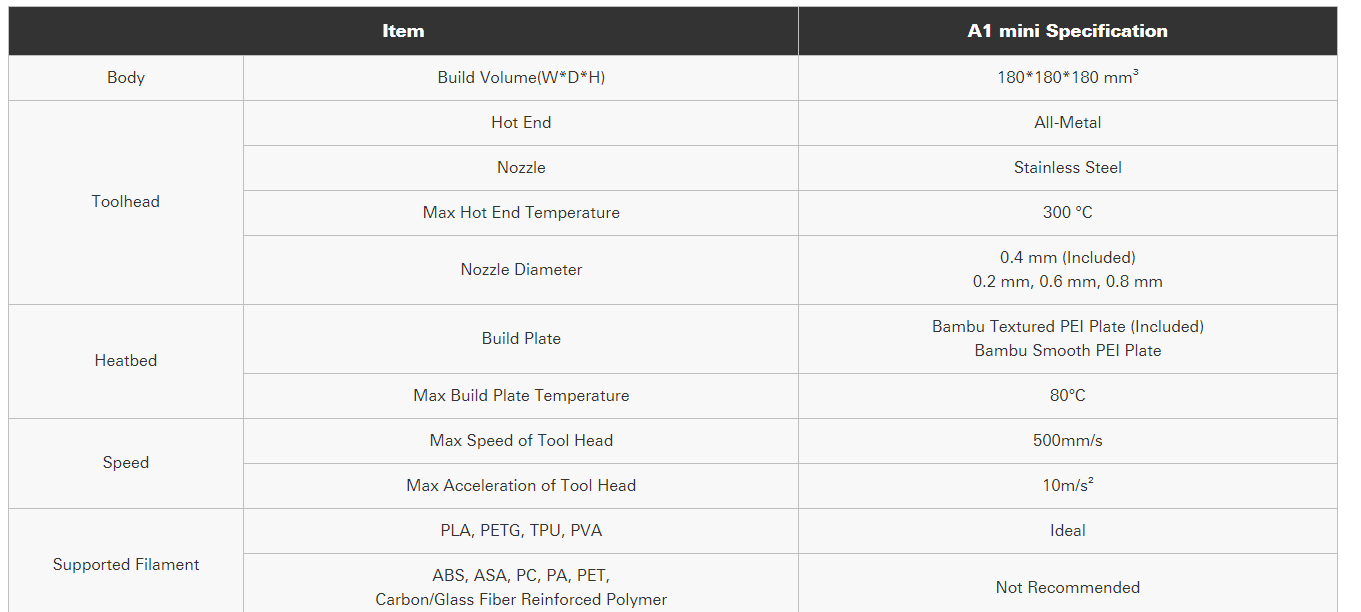Click the "Item" column header

click(403, 31)
